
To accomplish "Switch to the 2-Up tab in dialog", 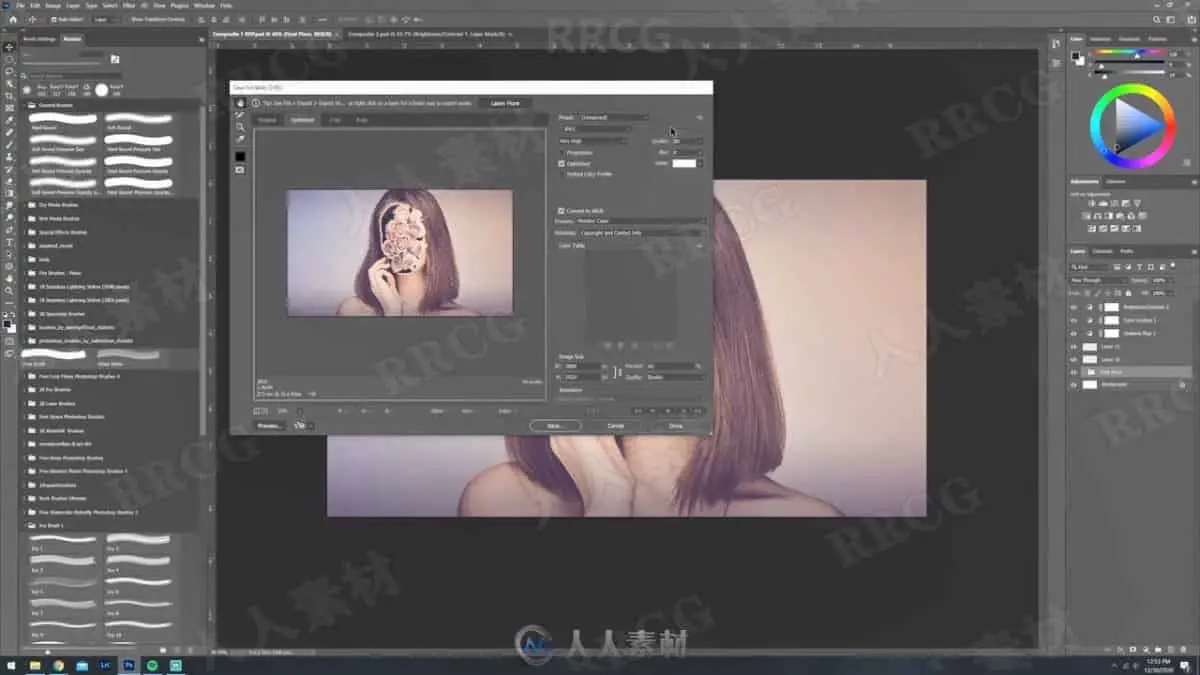I will coord(335,121).
